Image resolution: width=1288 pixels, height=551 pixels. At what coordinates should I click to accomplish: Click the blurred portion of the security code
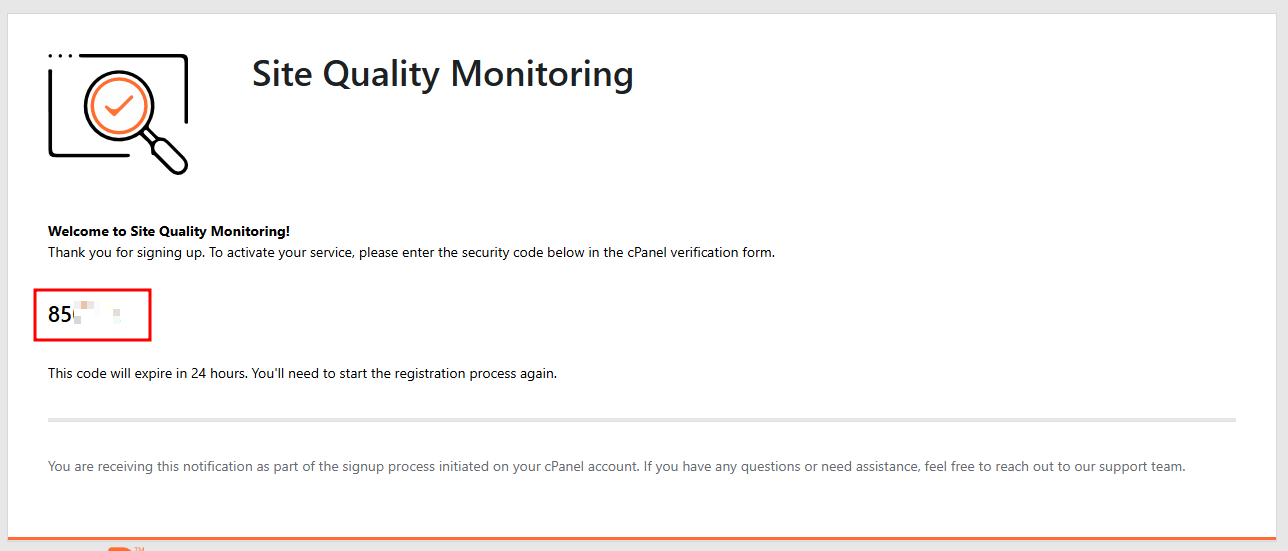pos(100,315)
